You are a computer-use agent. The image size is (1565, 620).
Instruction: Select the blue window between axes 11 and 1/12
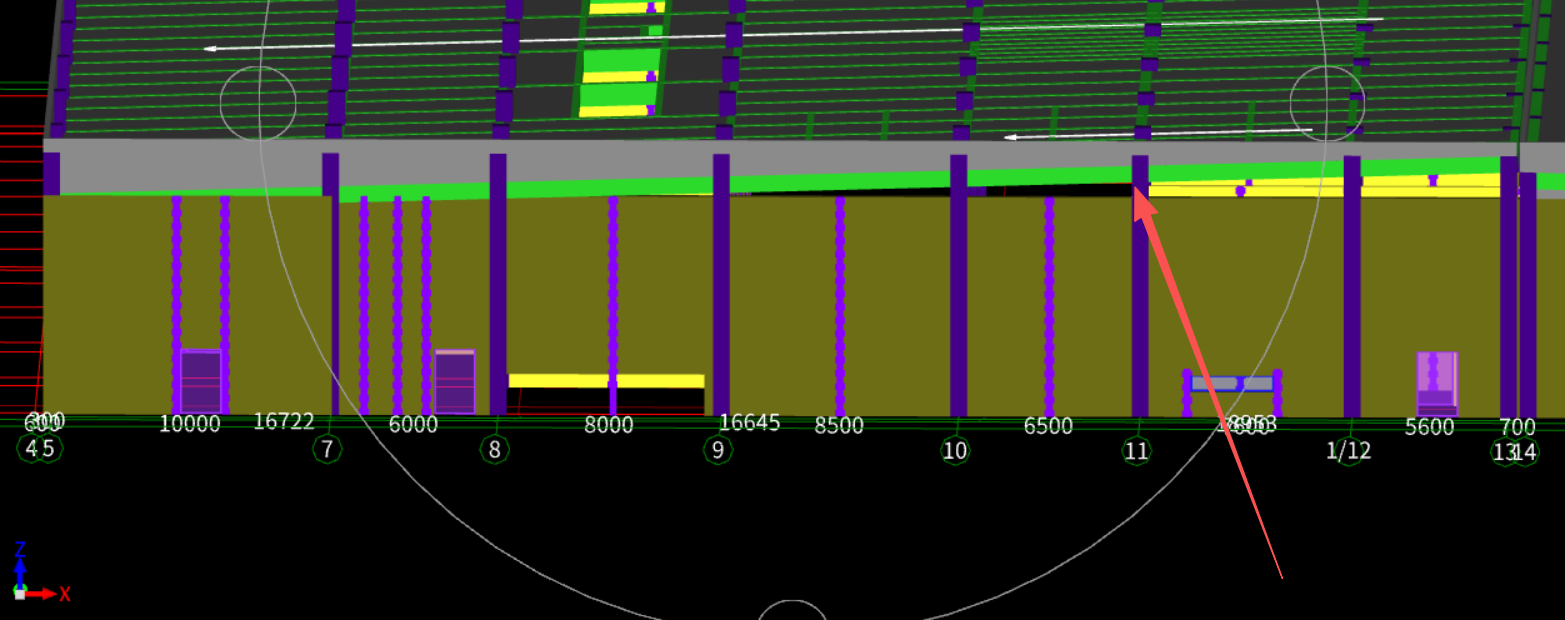(1232, 383)
